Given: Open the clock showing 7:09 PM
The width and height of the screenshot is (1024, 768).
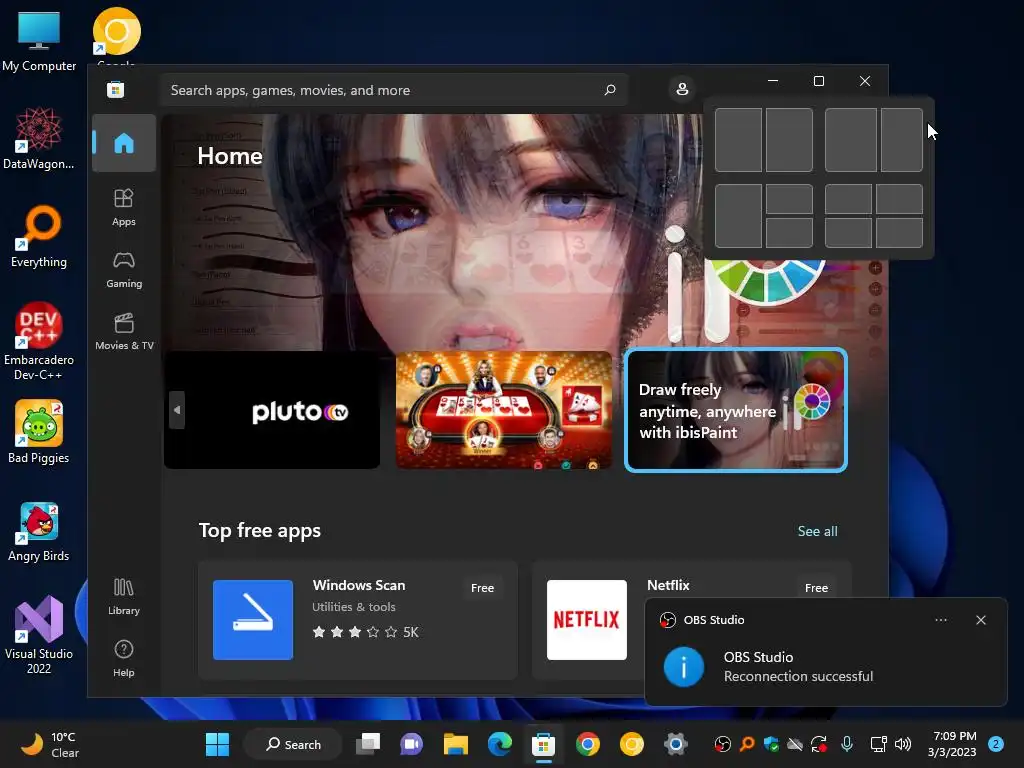Looking at the screenshot, I should point(953,744).
